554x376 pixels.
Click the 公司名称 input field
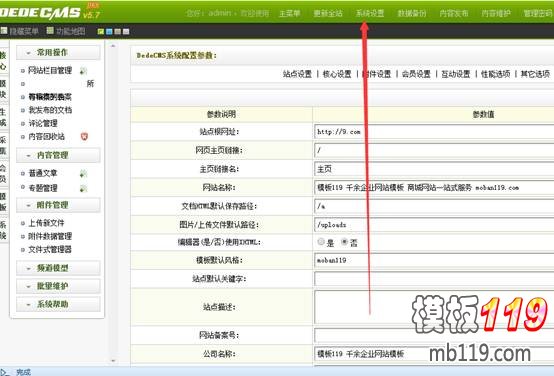click(434, 354)
